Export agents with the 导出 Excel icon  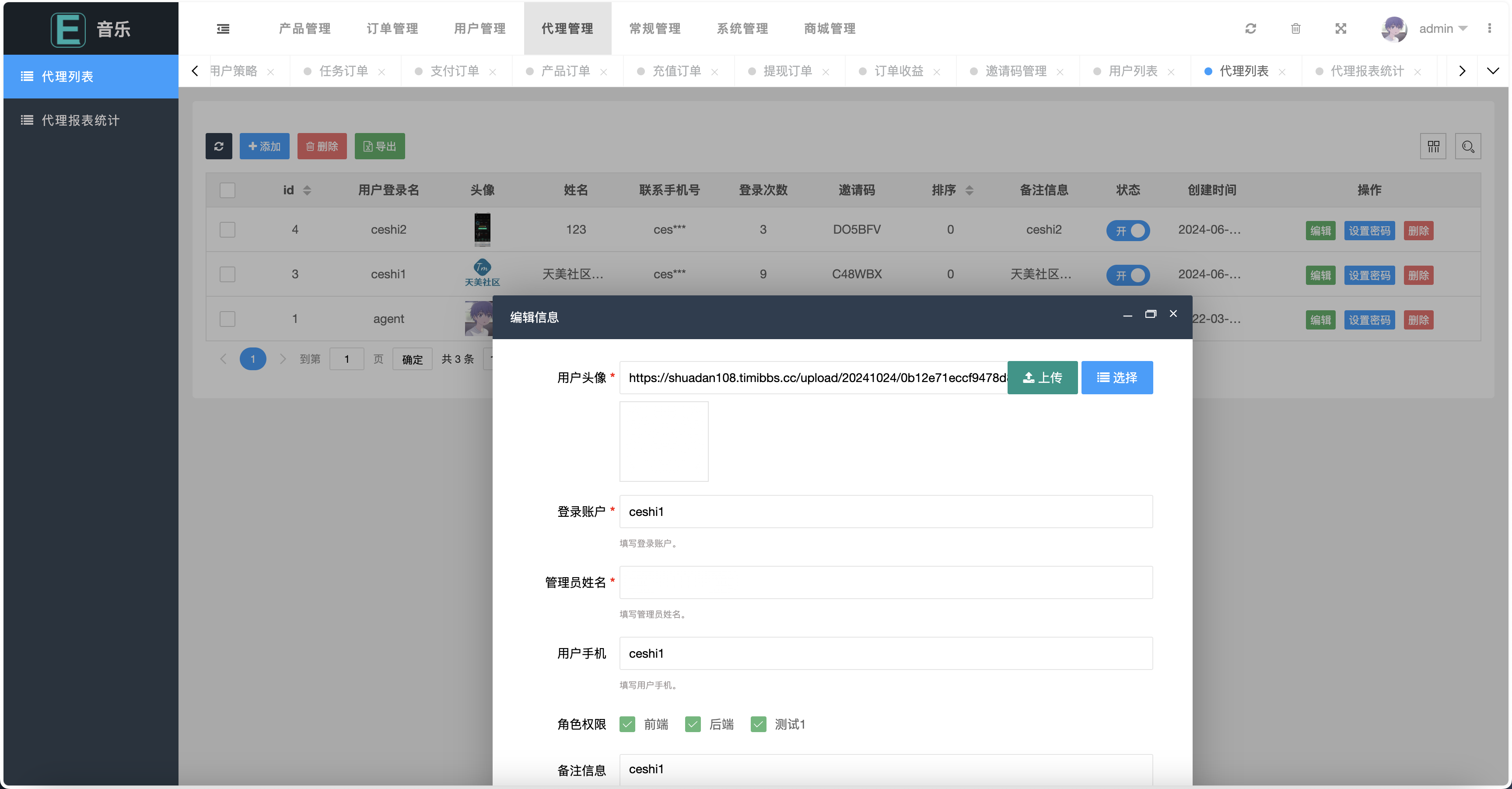pos(379,146)
